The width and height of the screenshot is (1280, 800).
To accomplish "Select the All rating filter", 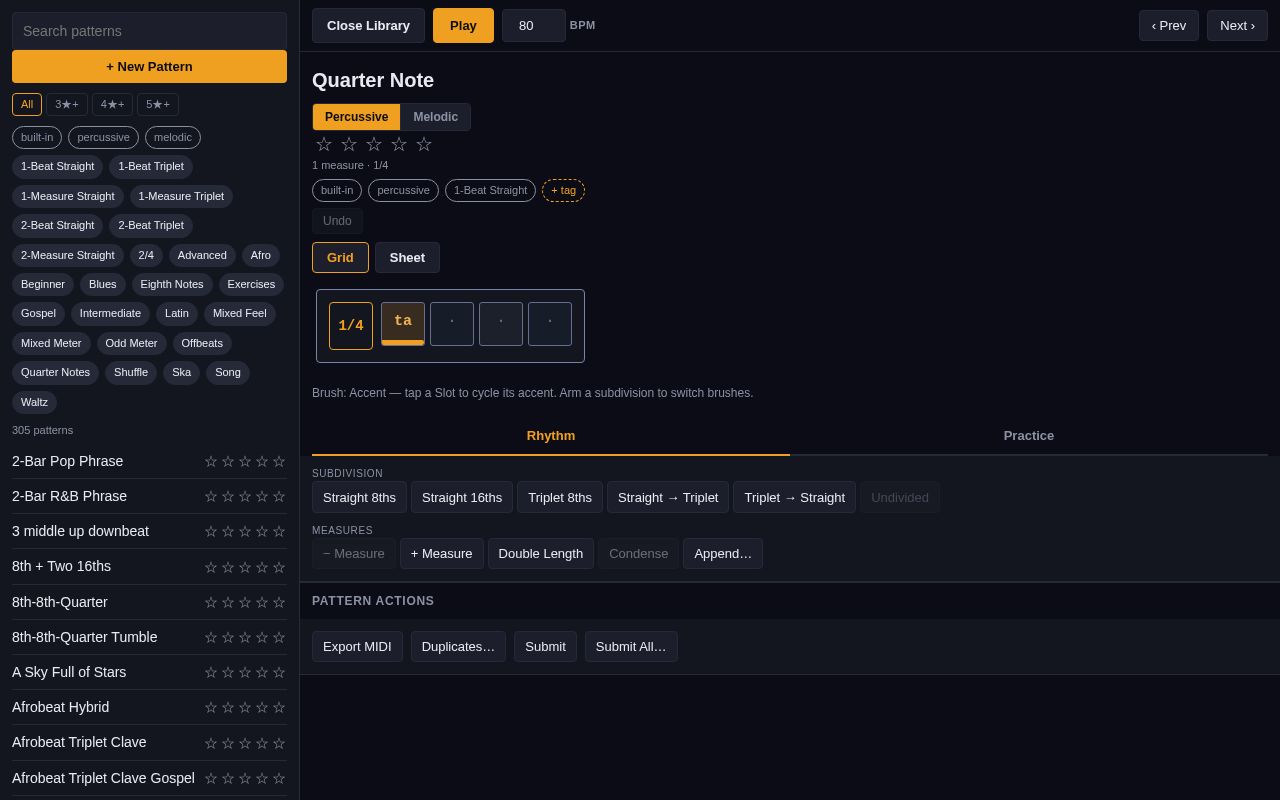I will coord(27,104).
